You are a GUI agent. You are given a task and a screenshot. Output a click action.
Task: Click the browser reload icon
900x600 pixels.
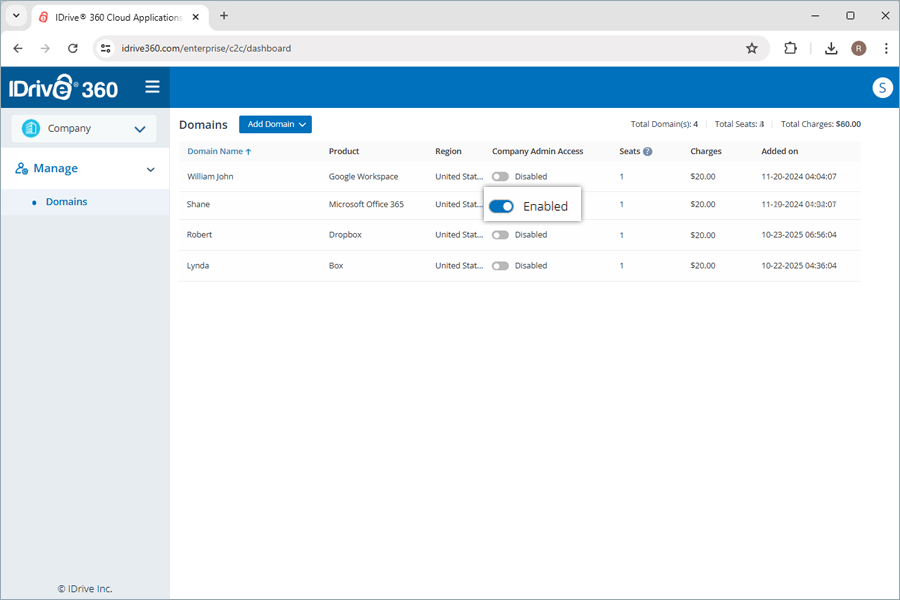coord(72,48)
